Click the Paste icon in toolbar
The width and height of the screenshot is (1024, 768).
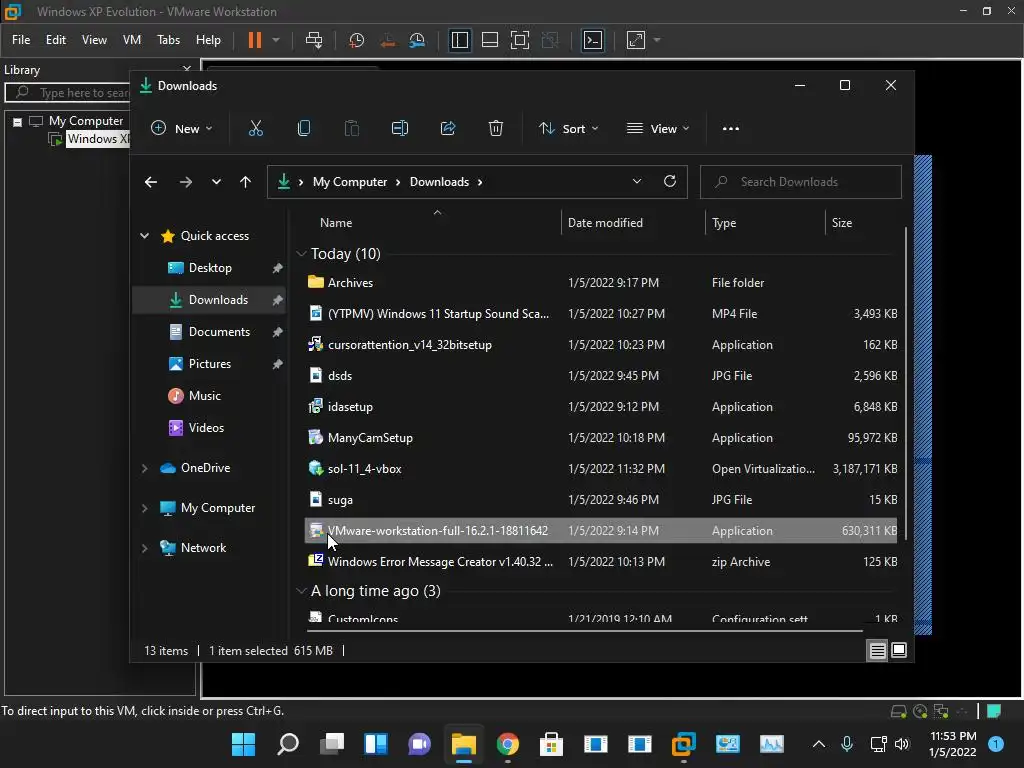pos(352,129)
